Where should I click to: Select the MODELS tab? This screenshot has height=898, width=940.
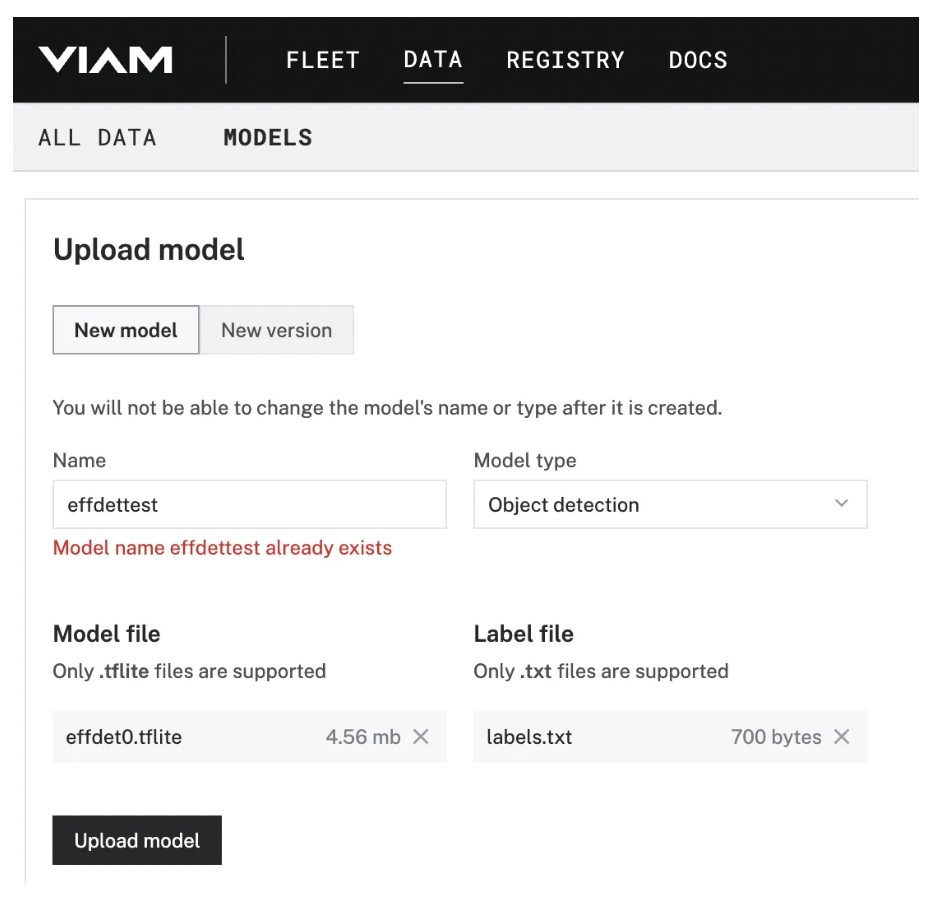point(268,138)
